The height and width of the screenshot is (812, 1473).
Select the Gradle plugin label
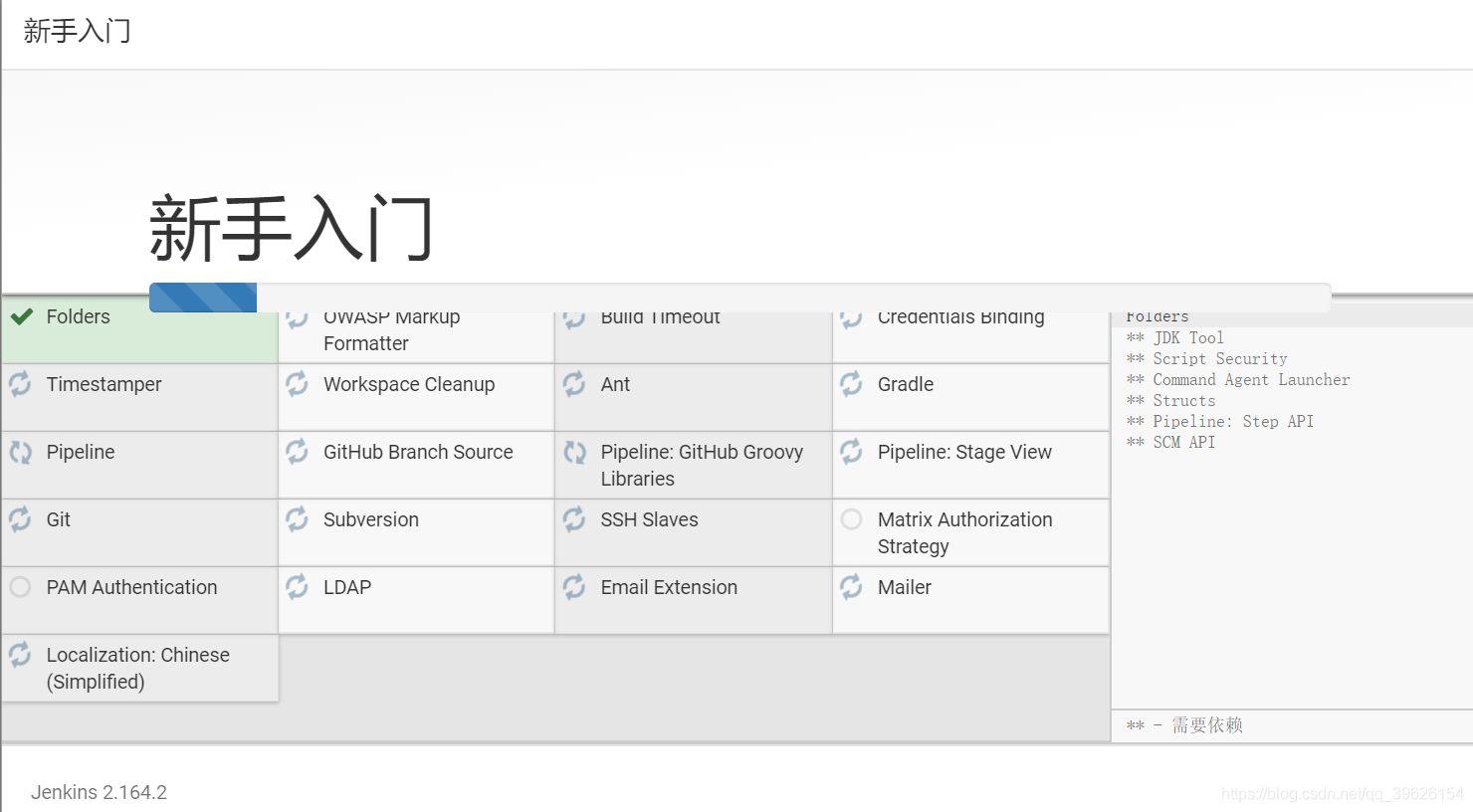pos(905,384)
